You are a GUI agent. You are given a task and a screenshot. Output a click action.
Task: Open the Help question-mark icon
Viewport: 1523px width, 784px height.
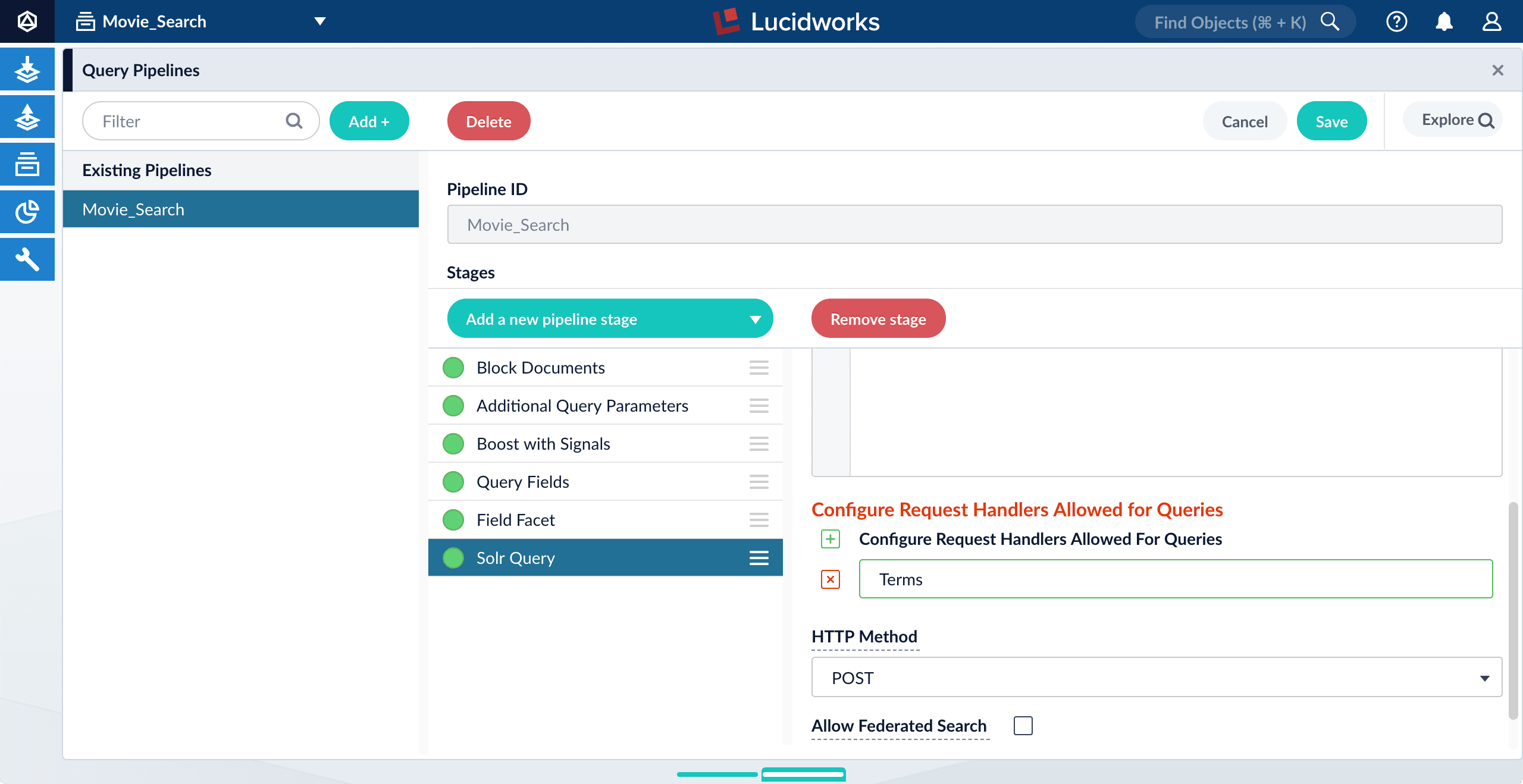(x=1397, y=21)
